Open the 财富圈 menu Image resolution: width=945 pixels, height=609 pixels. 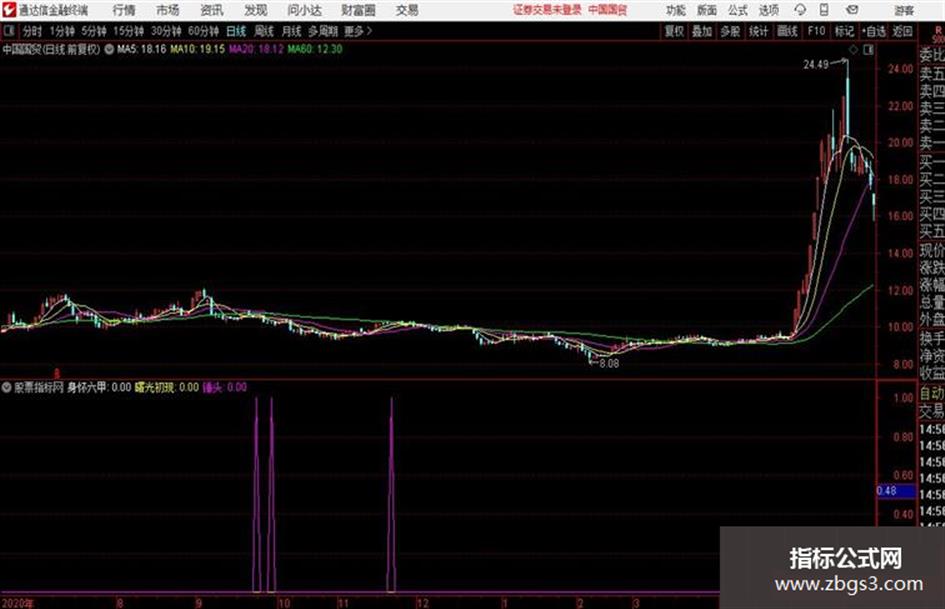pos(358,10)
